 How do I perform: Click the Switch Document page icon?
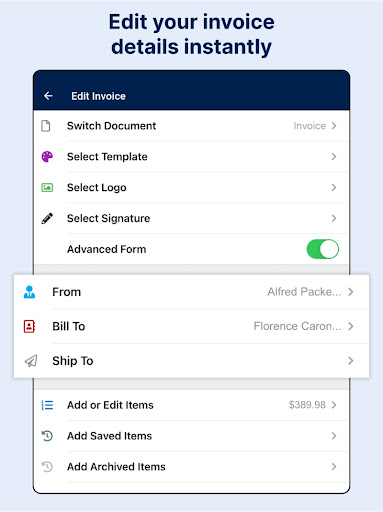pos(46,126)
